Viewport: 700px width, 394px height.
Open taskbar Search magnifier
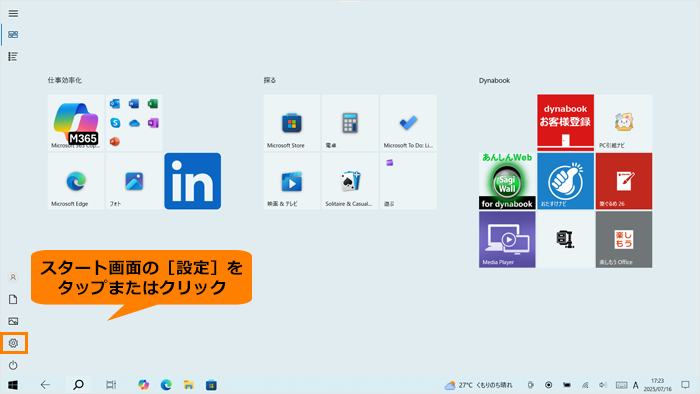[x=78, y=385]
